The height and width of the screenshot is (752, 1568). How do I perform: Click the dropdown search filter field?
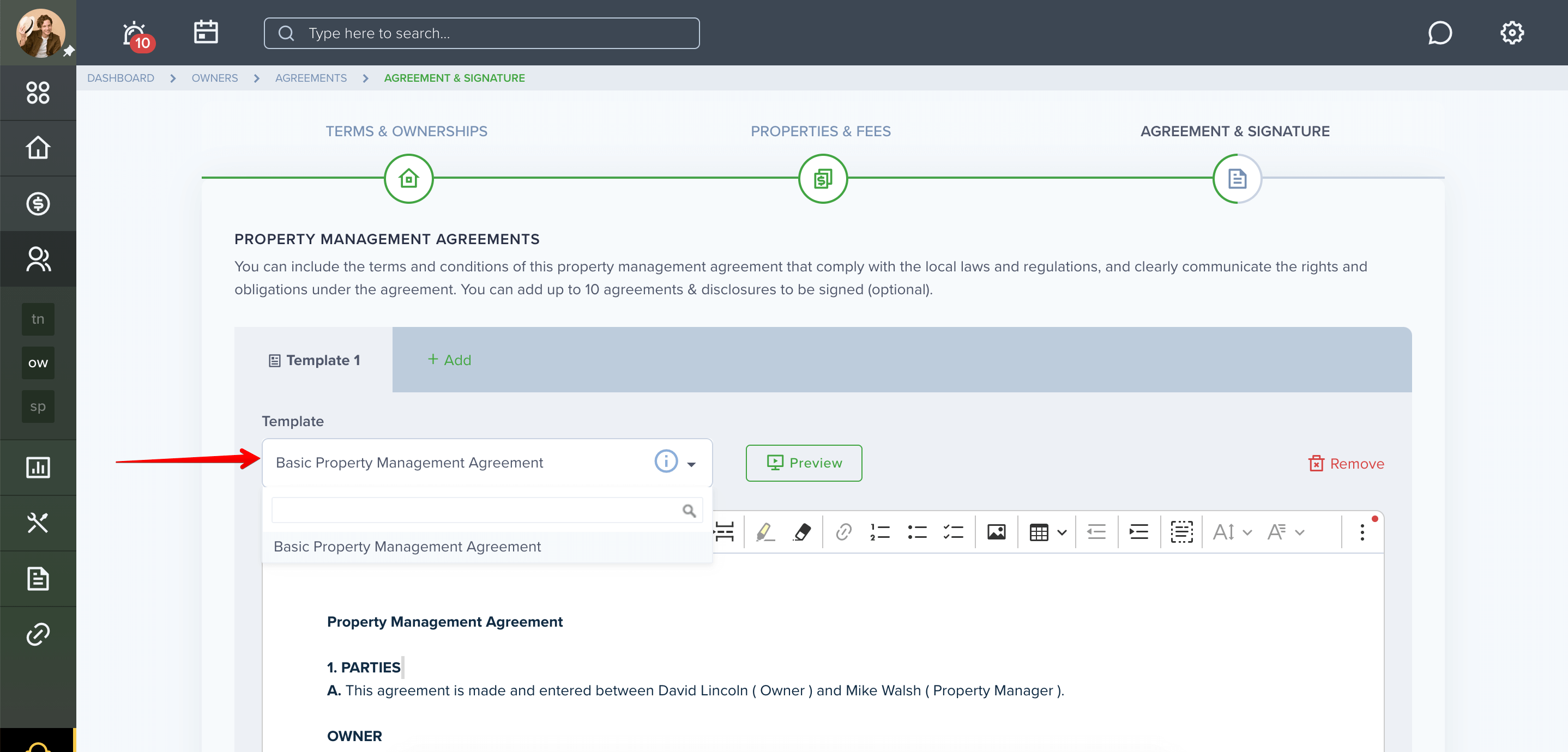point(487,510)
